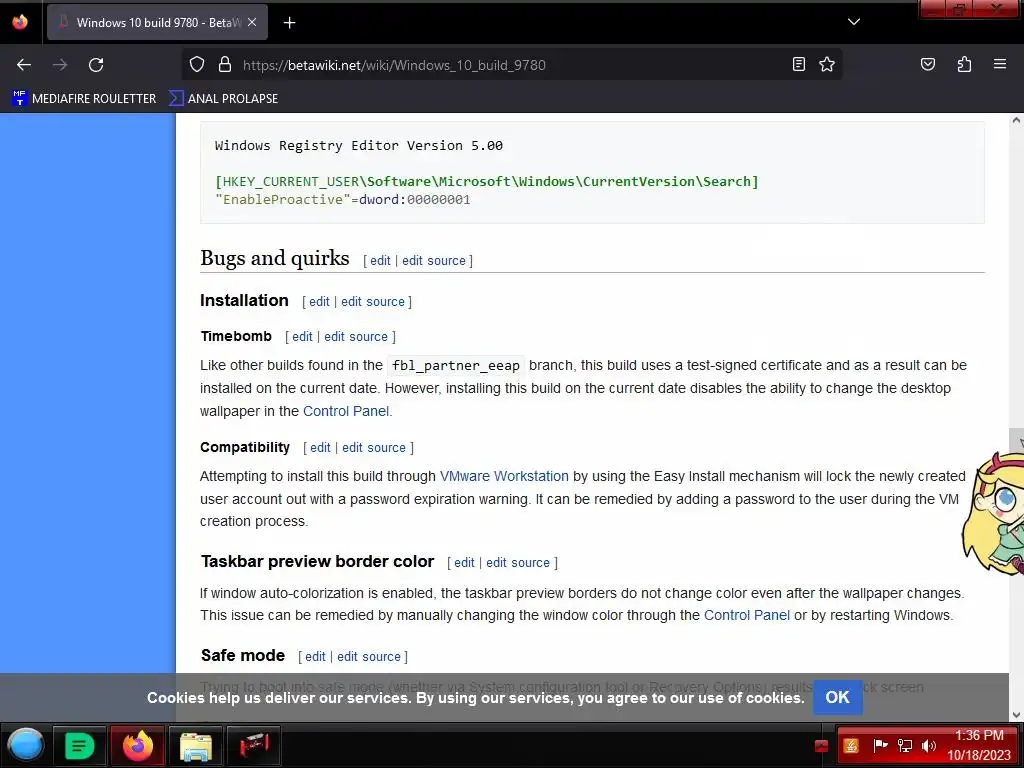Edit the Timebomb section
This screenshot has height=768, width=1024.
tap(302, 337)
